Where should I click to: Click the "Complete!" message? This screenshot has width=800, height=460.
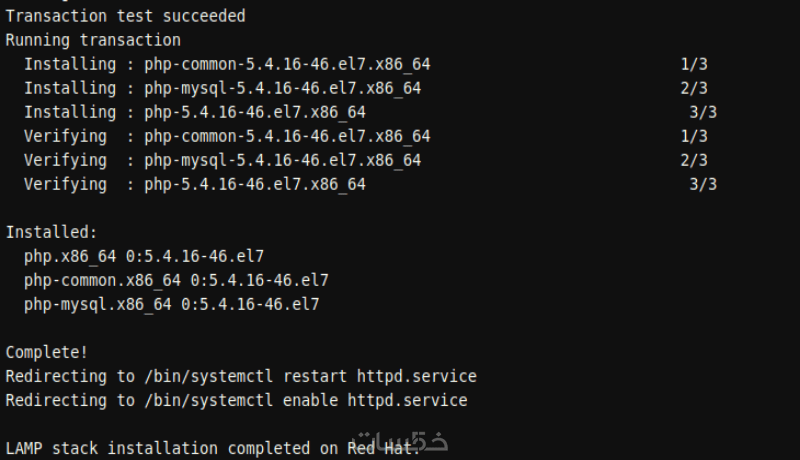47,352
